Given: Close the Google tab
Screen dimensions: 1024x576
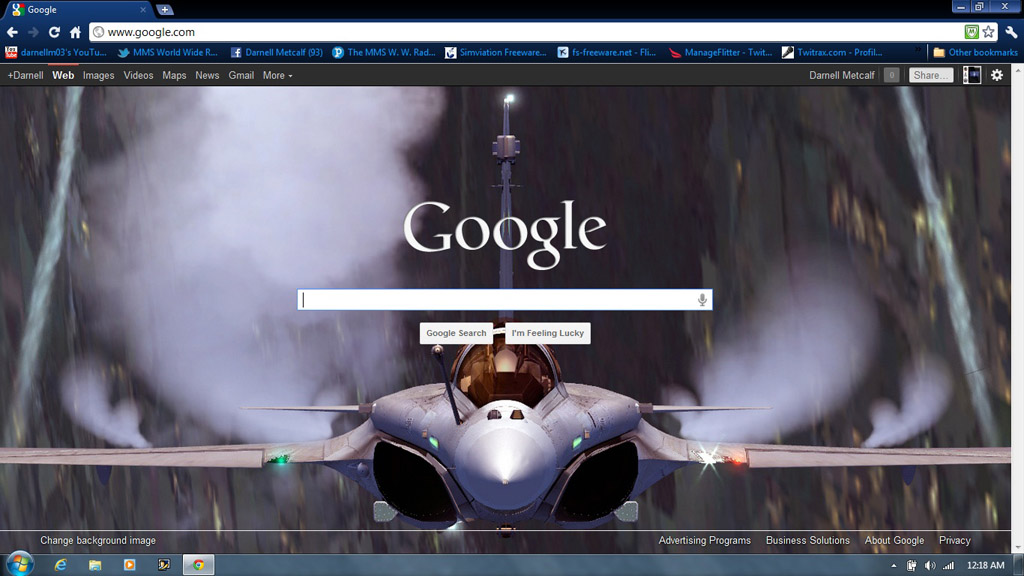Looking at the screenshot, I should pos(143,10).
